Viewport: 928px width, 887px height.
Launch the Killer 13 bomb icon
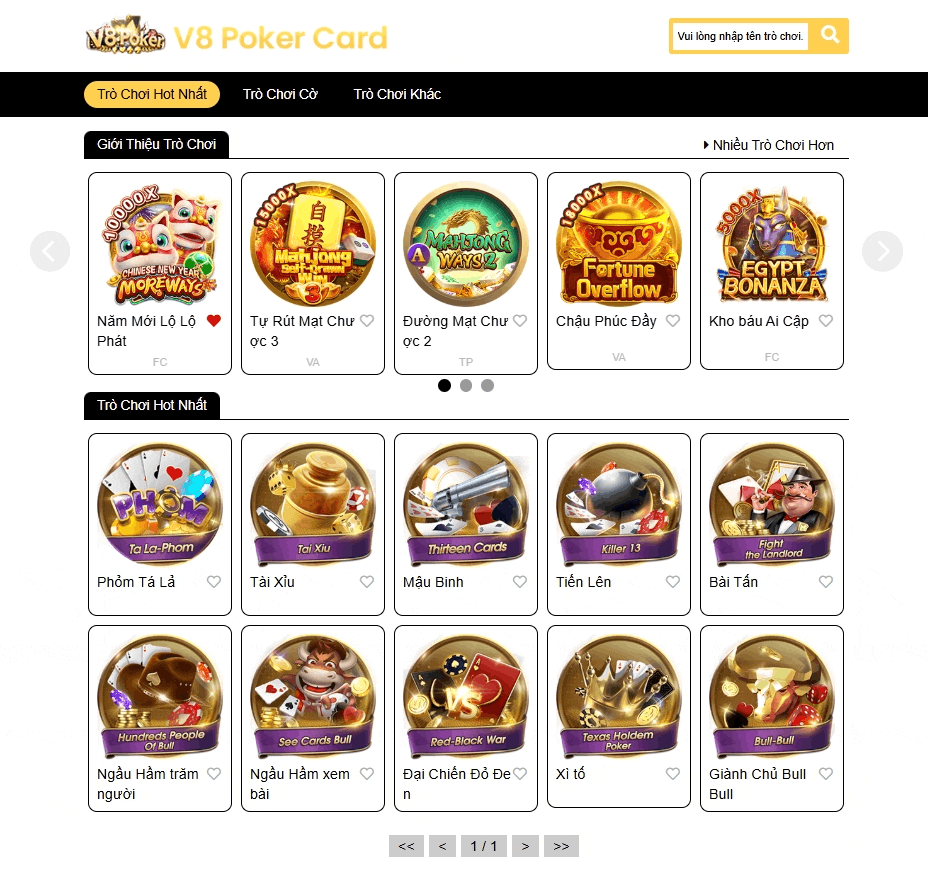point(618,505)
